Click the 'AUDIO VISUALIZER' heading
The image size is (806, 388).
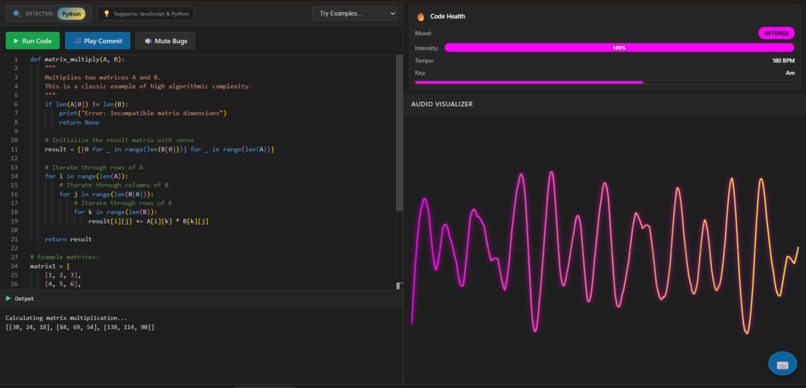(442, 104)
